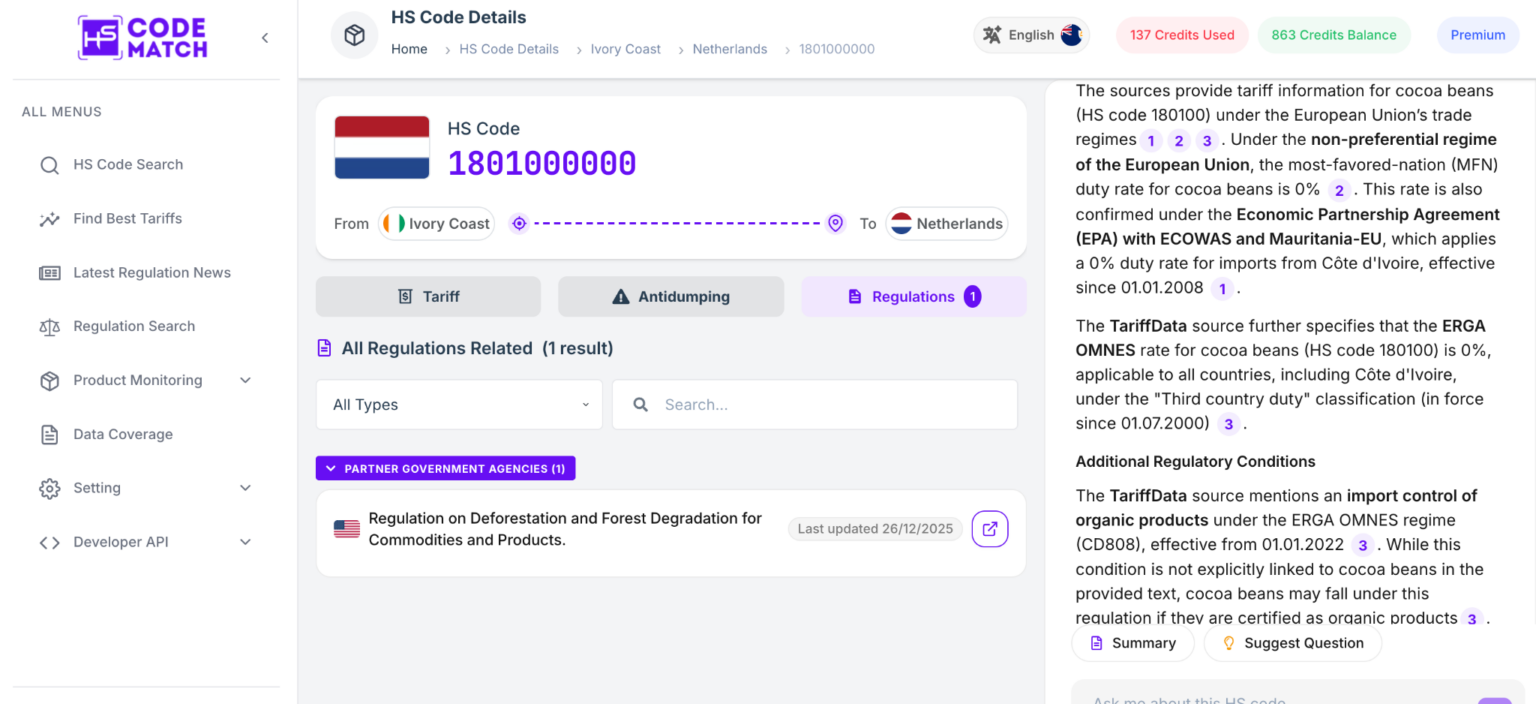Image resolution: width=1536 pixels, height=704 pixels.
Task: Click the Find Best Tariffs chart icon
Action: coord(49,219)
